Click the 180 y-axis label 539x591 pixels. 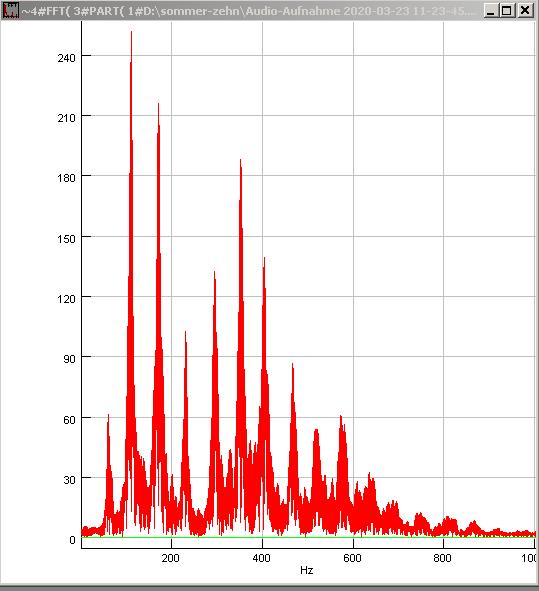[x=67, y=178]
